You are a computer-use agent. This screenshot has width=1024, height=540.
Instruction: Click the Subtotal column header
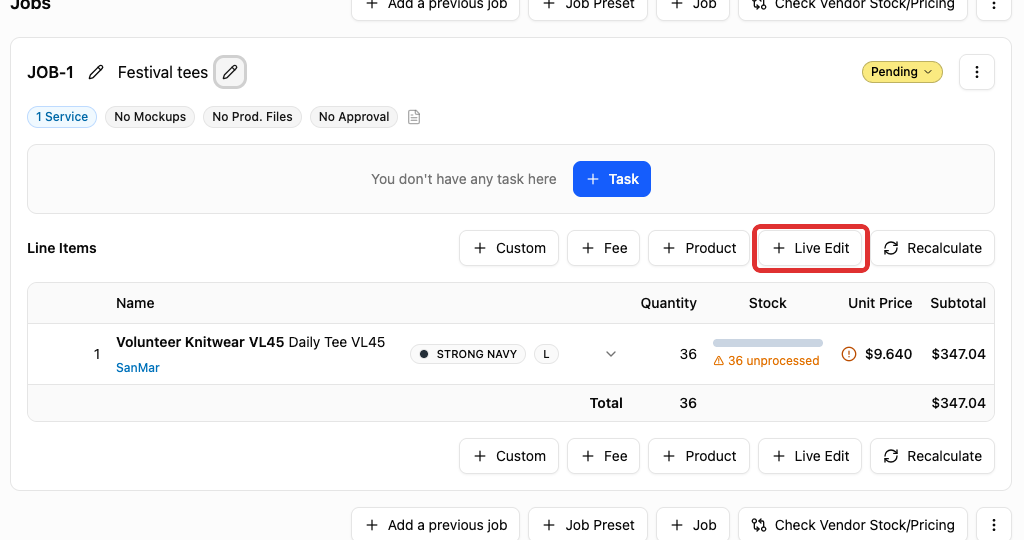tap(958, 303)
